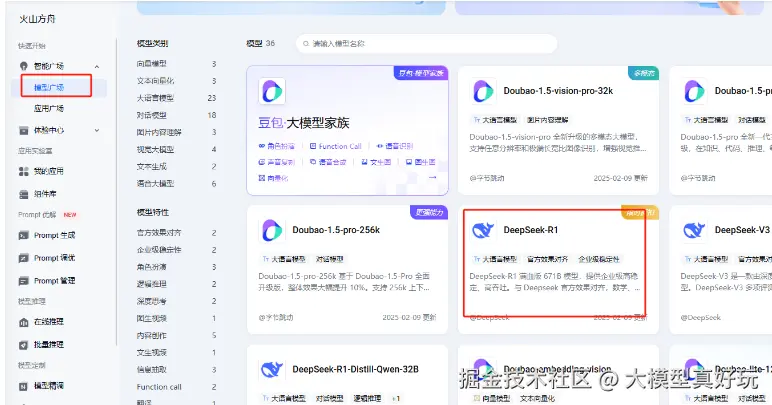Open 批量推理 in the sidebar
Screen dimensions: 772x405
[49, 345]
